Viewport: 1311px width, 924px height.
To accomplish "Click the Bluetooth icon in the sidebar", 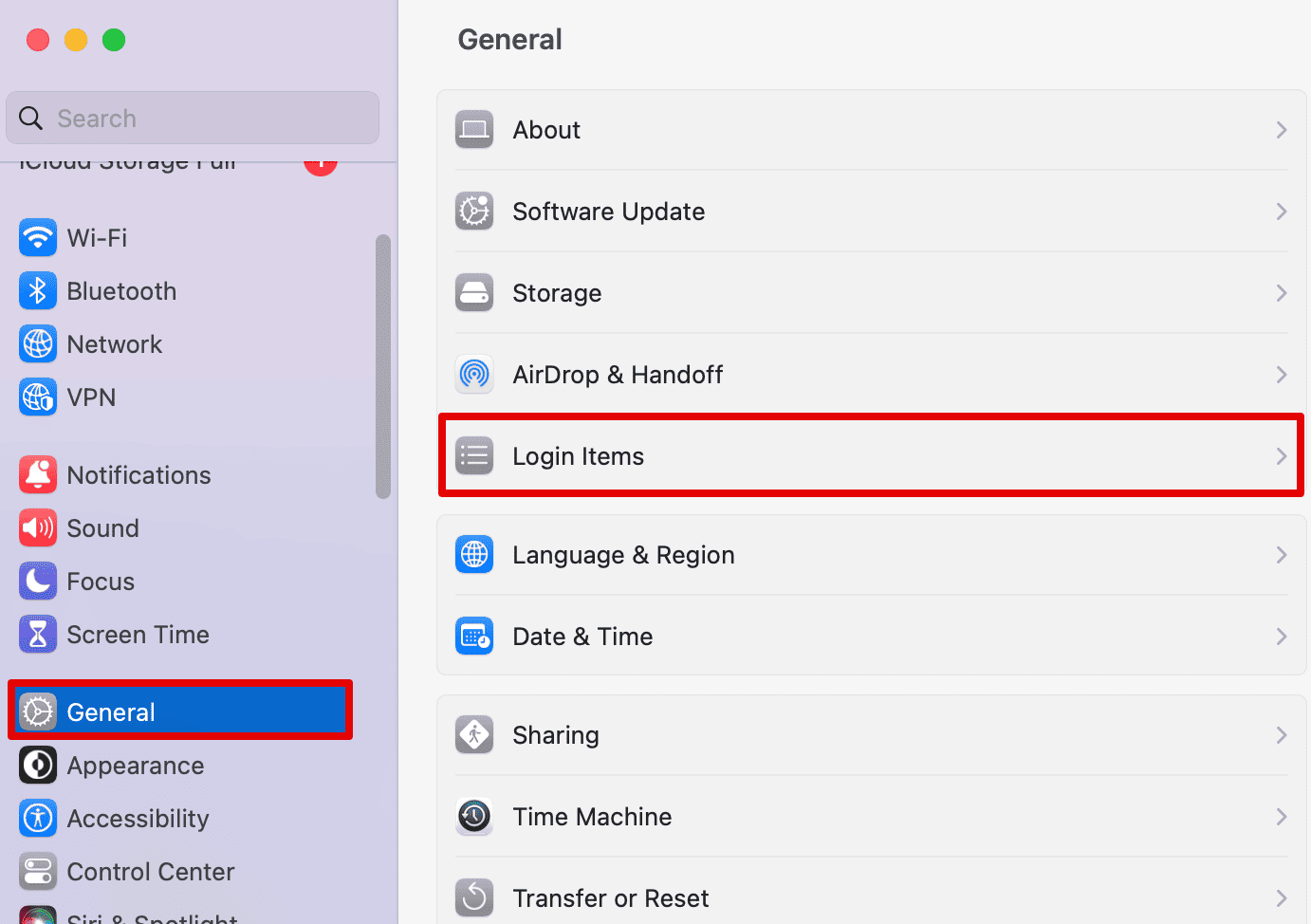I will click(x=38, y=291).
